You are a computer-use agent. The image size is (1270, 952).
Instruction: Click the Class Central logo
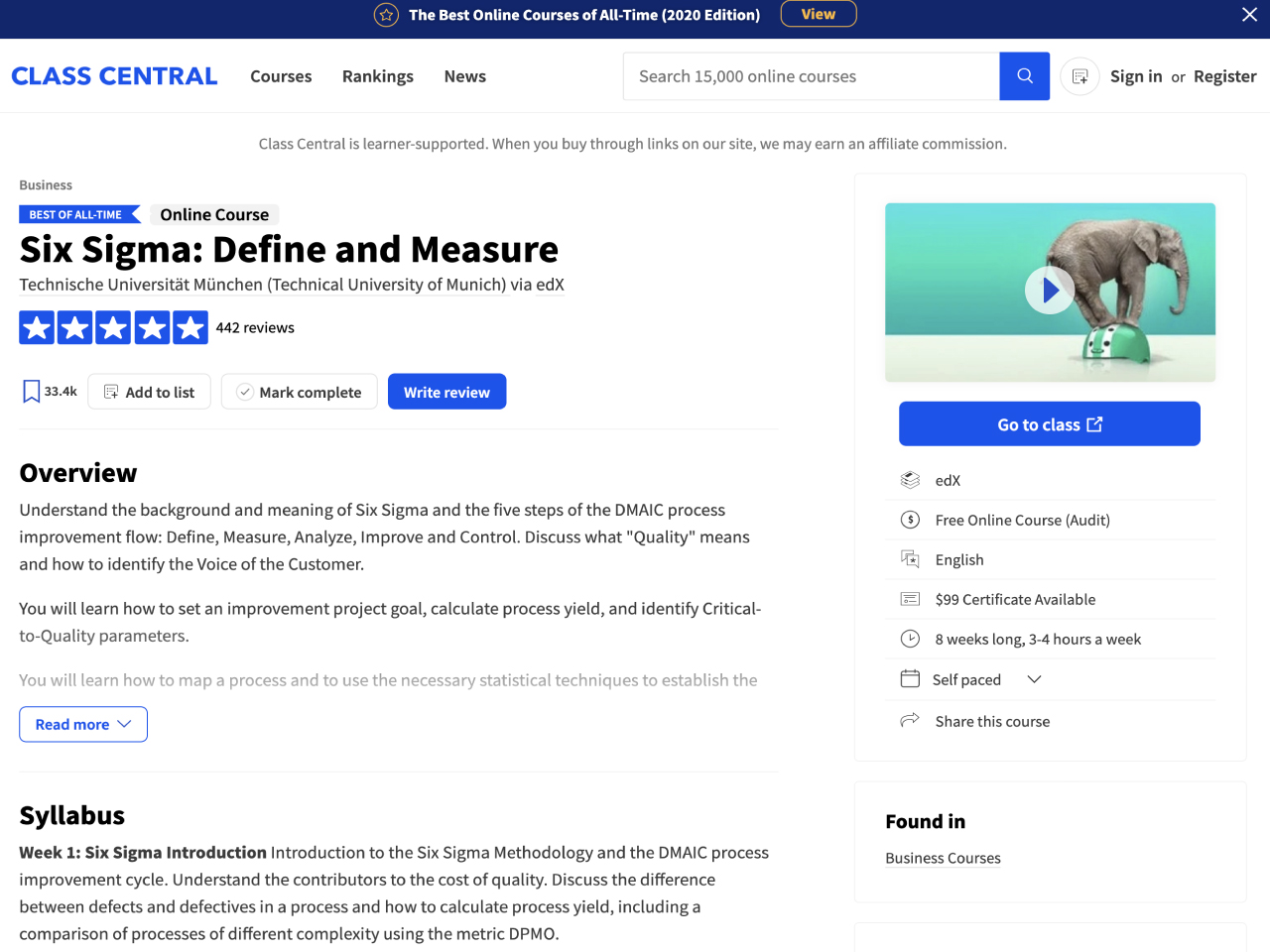tap(114, 76)
